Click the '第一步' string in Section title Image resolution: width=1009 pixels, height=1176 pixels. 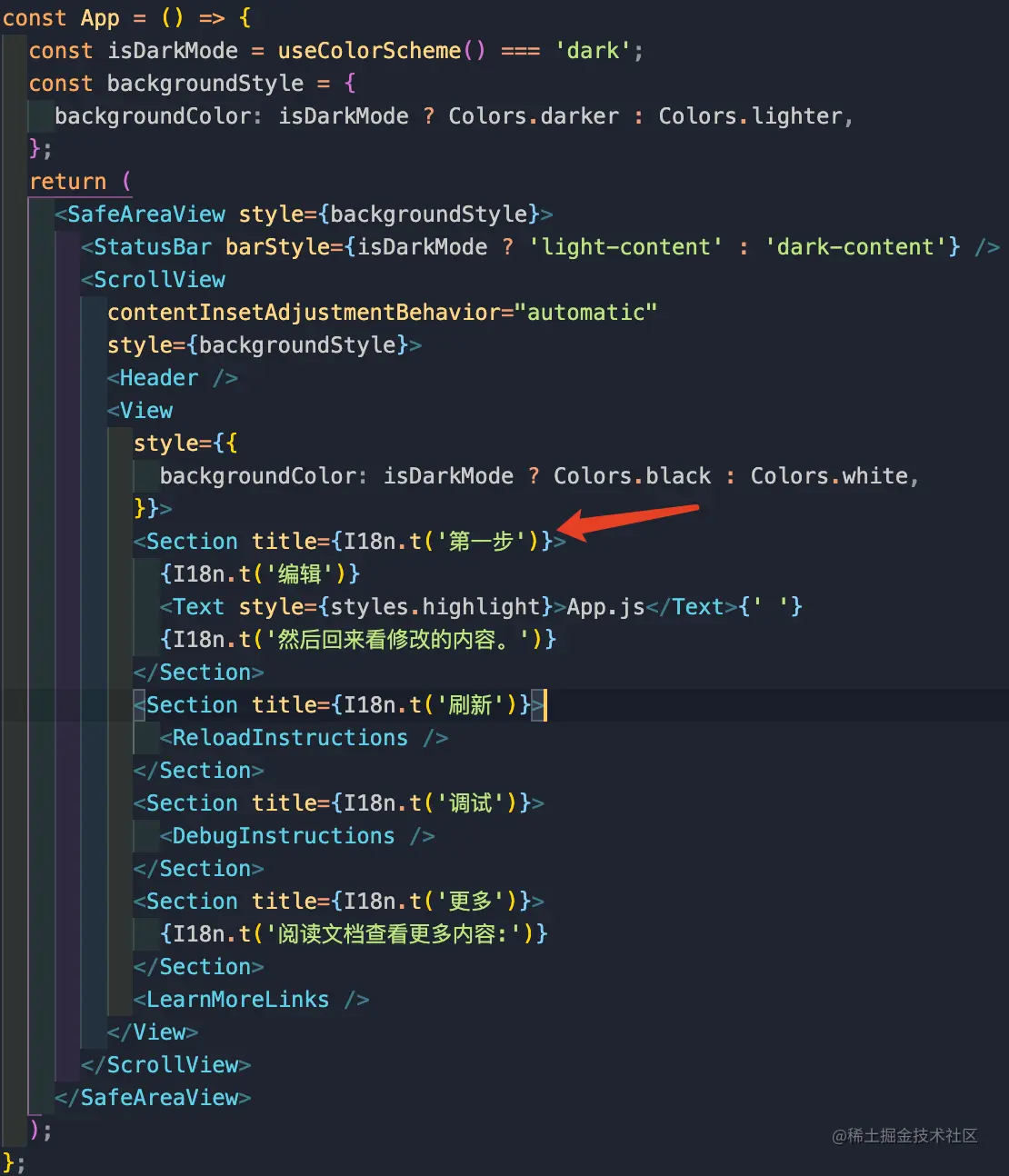click(482, 542)
